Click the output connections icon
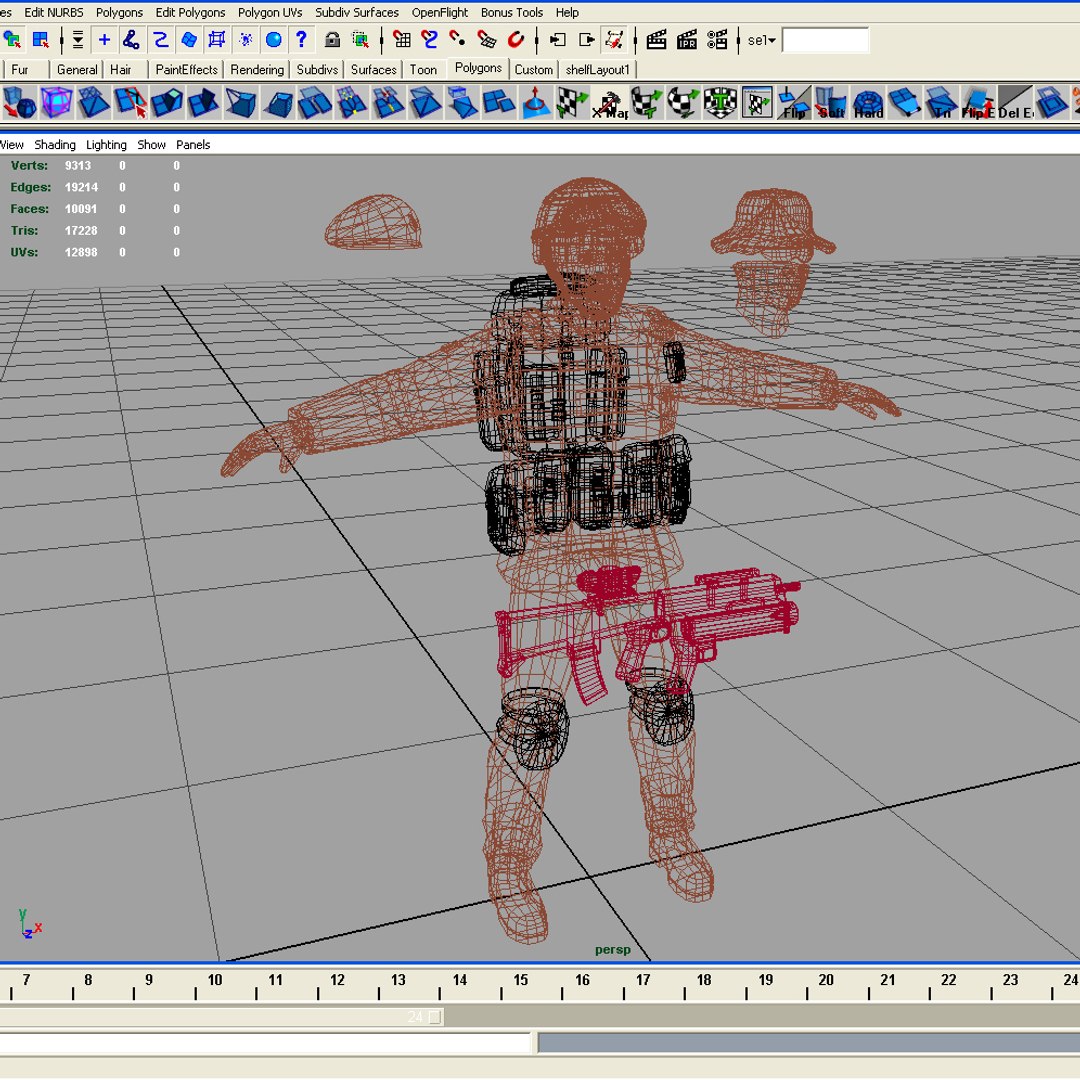Image resolution: width=1080 pixels, height=1080 pixels. click(586, 40)
